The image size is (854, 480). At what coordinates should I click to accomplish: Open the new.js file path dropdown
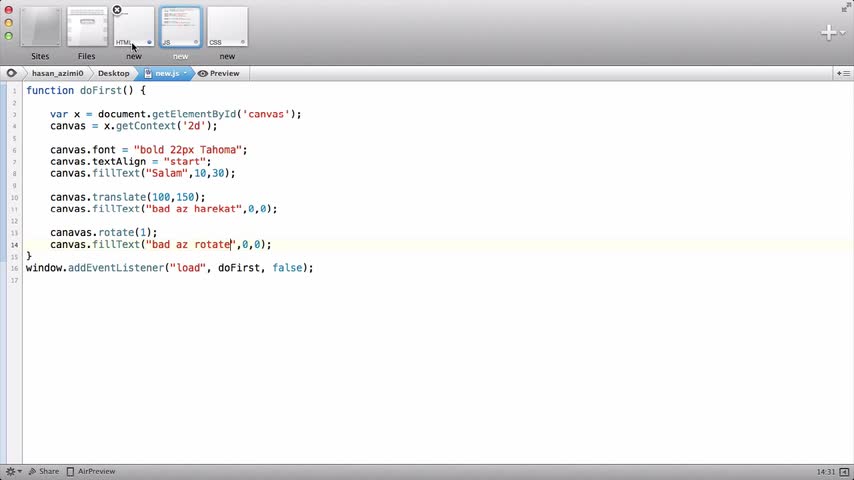point(166,73)
